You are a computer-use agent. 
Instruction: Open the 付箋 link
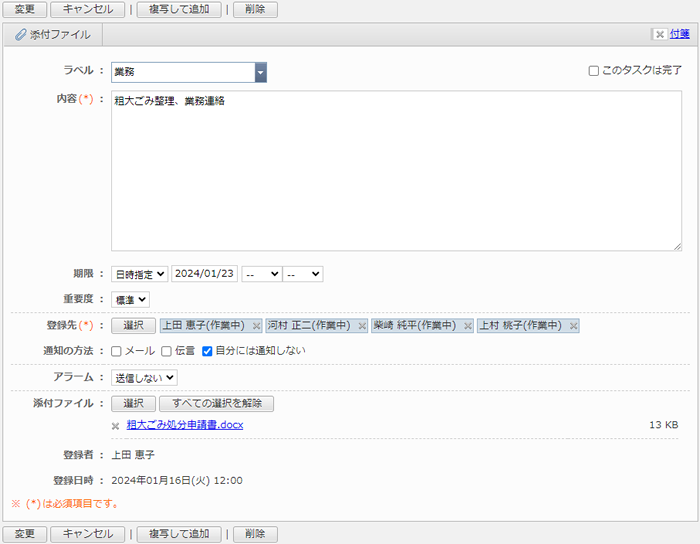(679, 34)
